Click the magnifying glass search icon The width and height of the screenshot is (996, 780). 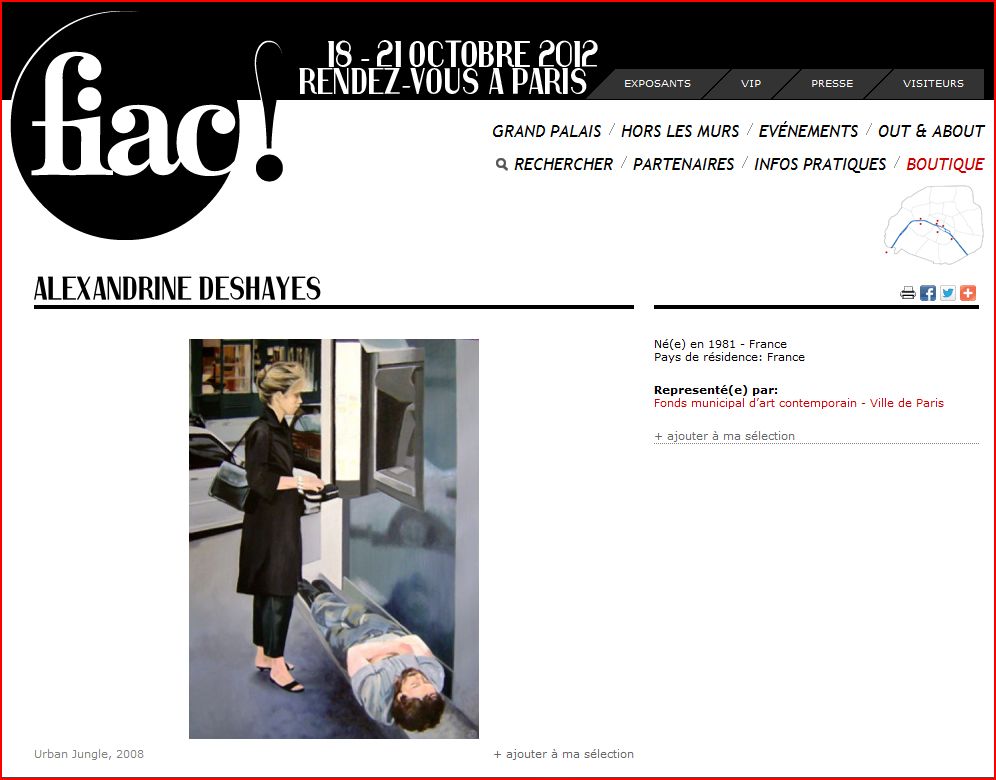[x=502, y=164]
